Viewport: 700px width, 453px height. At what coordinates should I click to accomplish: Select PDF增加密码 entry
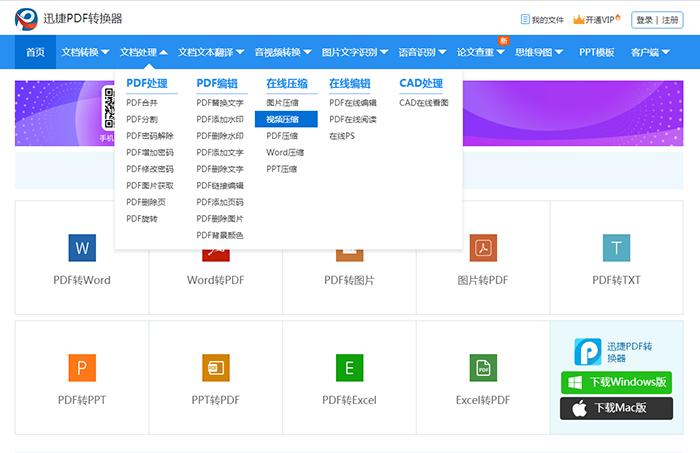click(150, 152)
